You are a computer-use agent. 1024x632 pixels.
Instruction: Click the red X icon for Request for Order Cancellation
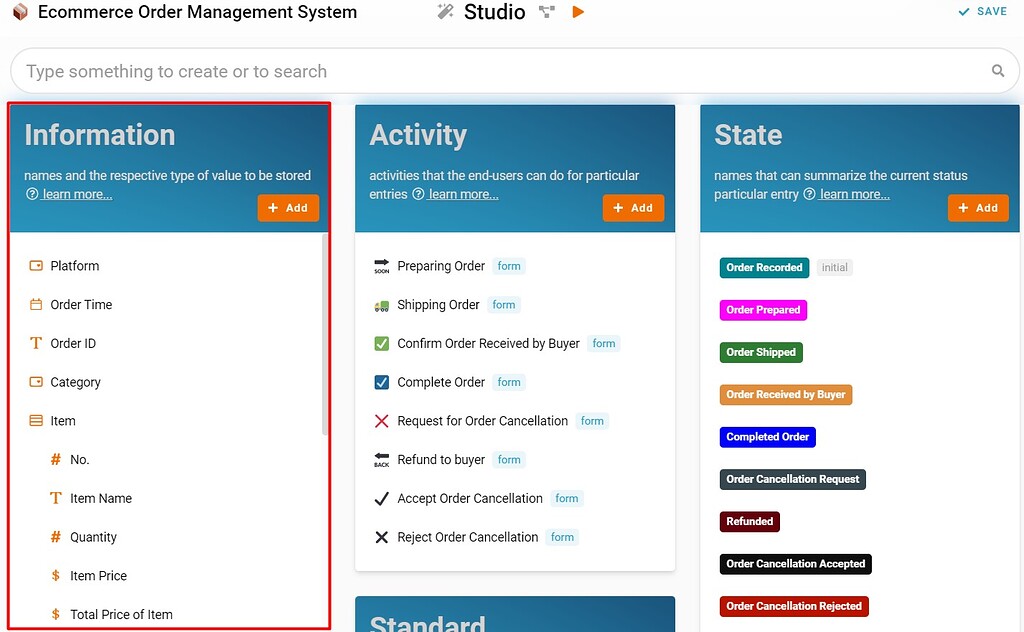(x=381, y=421)
